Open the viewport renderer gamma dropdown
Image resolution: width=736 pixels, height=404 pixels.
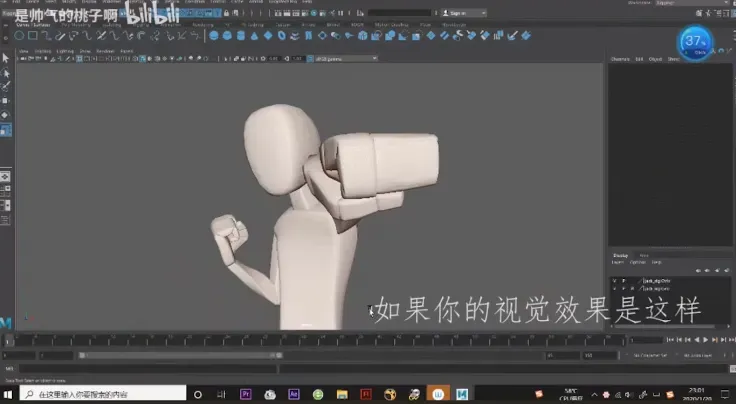coord(345,58)
